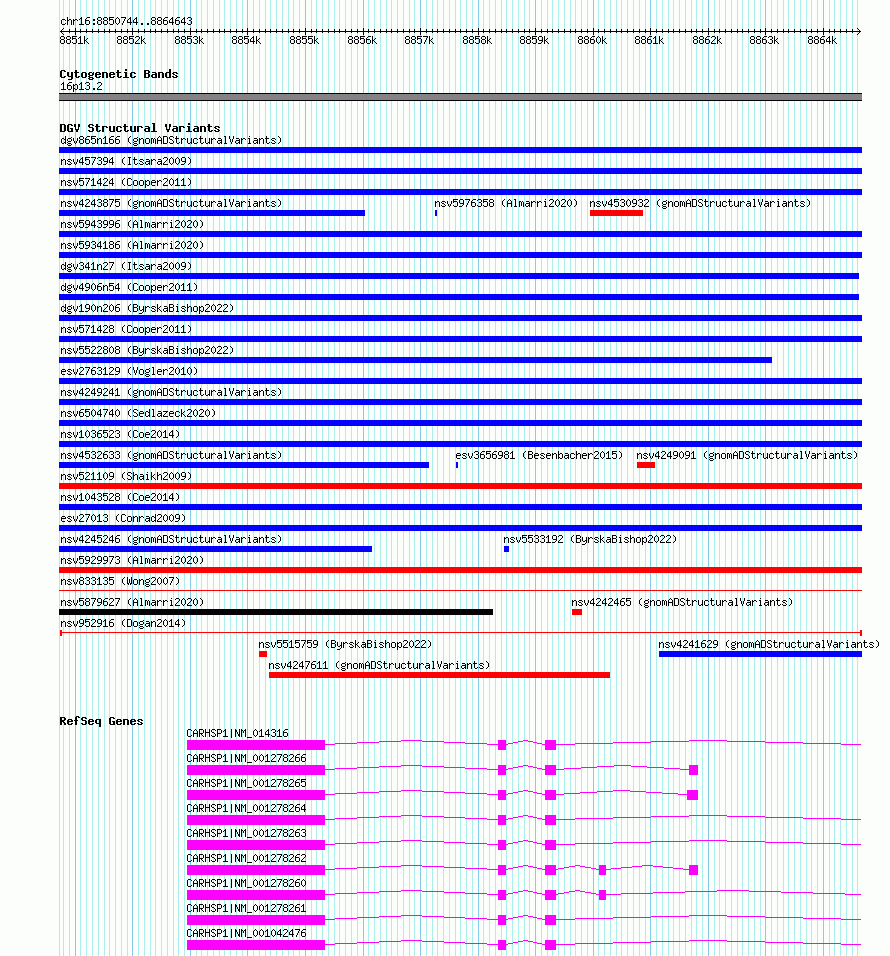Click rightmost exon of NM_001278262

[693, 870]
